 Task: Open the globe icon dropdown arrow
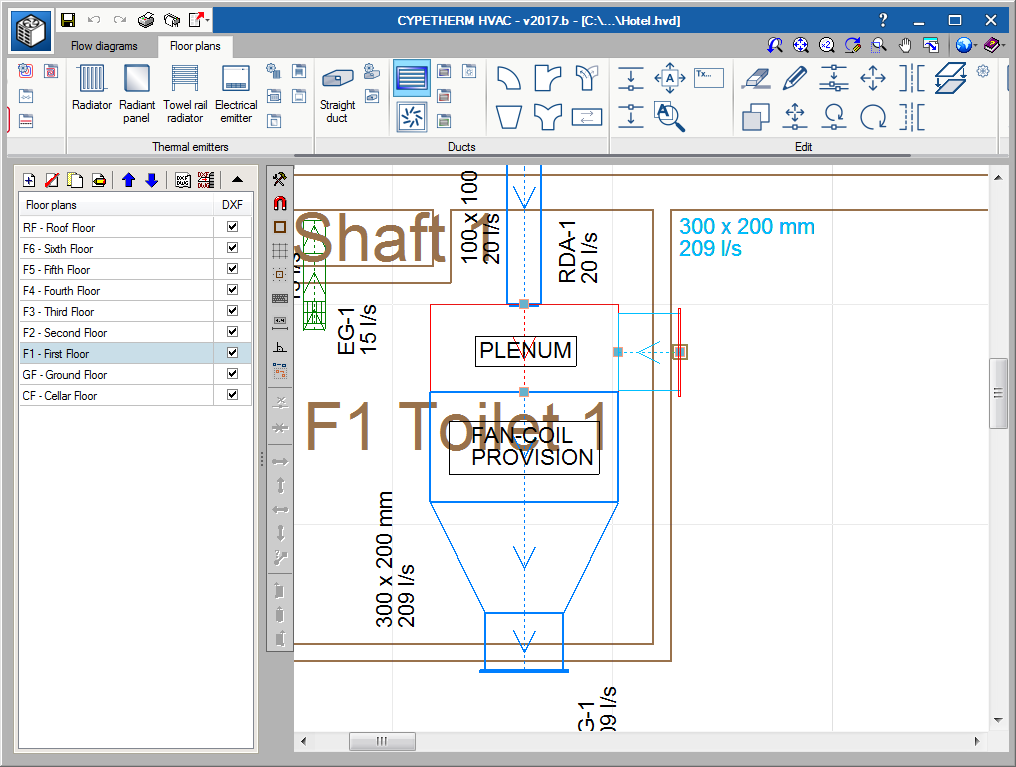(975, 45)
